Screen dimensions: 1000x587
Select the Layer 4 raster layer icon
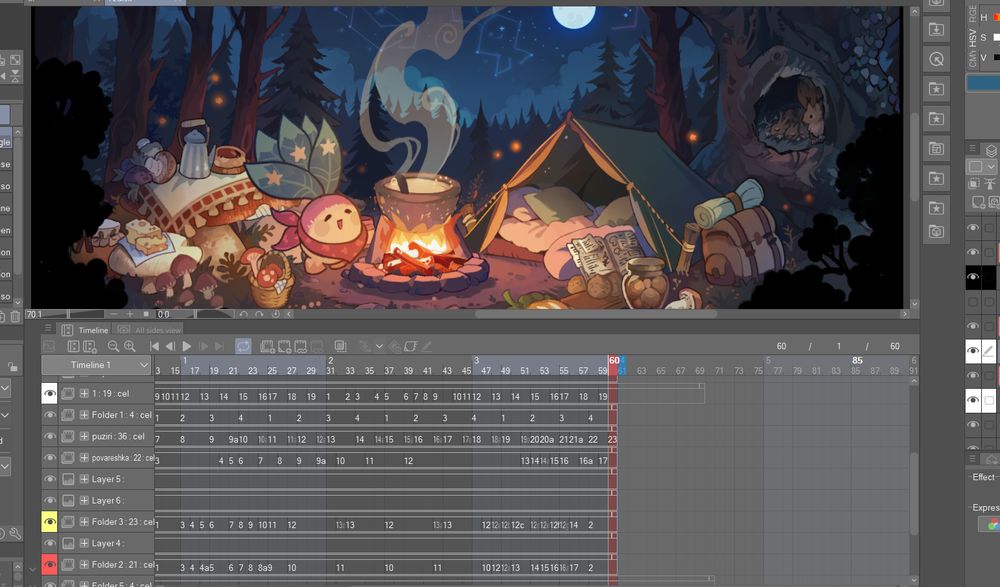68,544
